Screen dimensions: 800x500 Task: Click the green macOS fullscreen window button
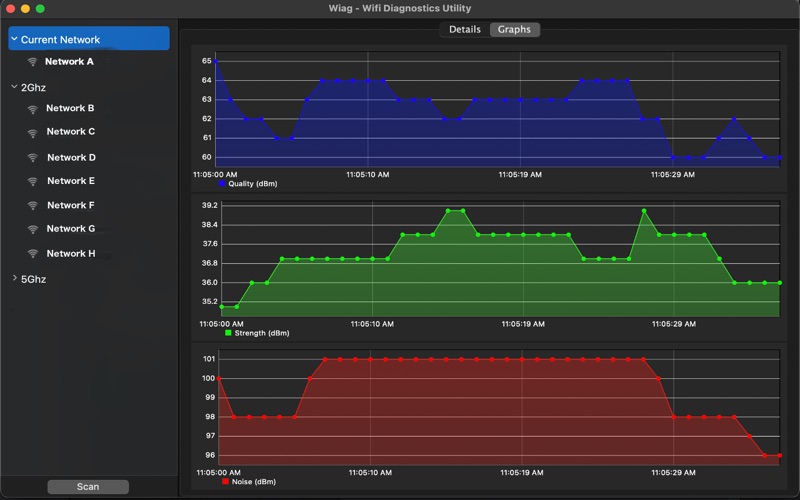pyautogui.click(x=40, y=9)
